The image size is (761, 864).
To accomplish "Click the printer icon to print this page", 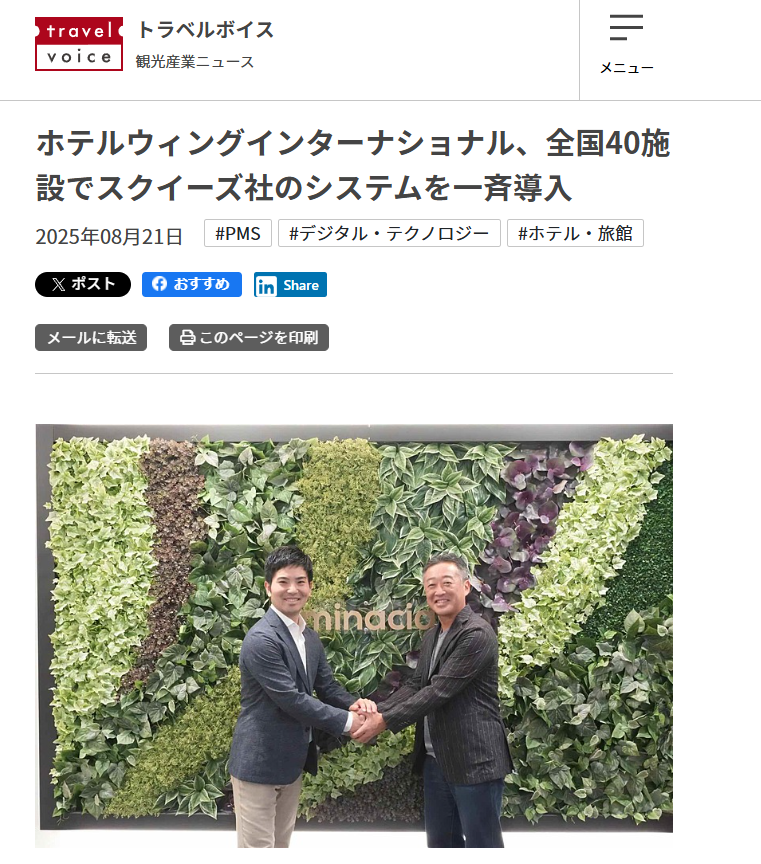I will 187,337.
